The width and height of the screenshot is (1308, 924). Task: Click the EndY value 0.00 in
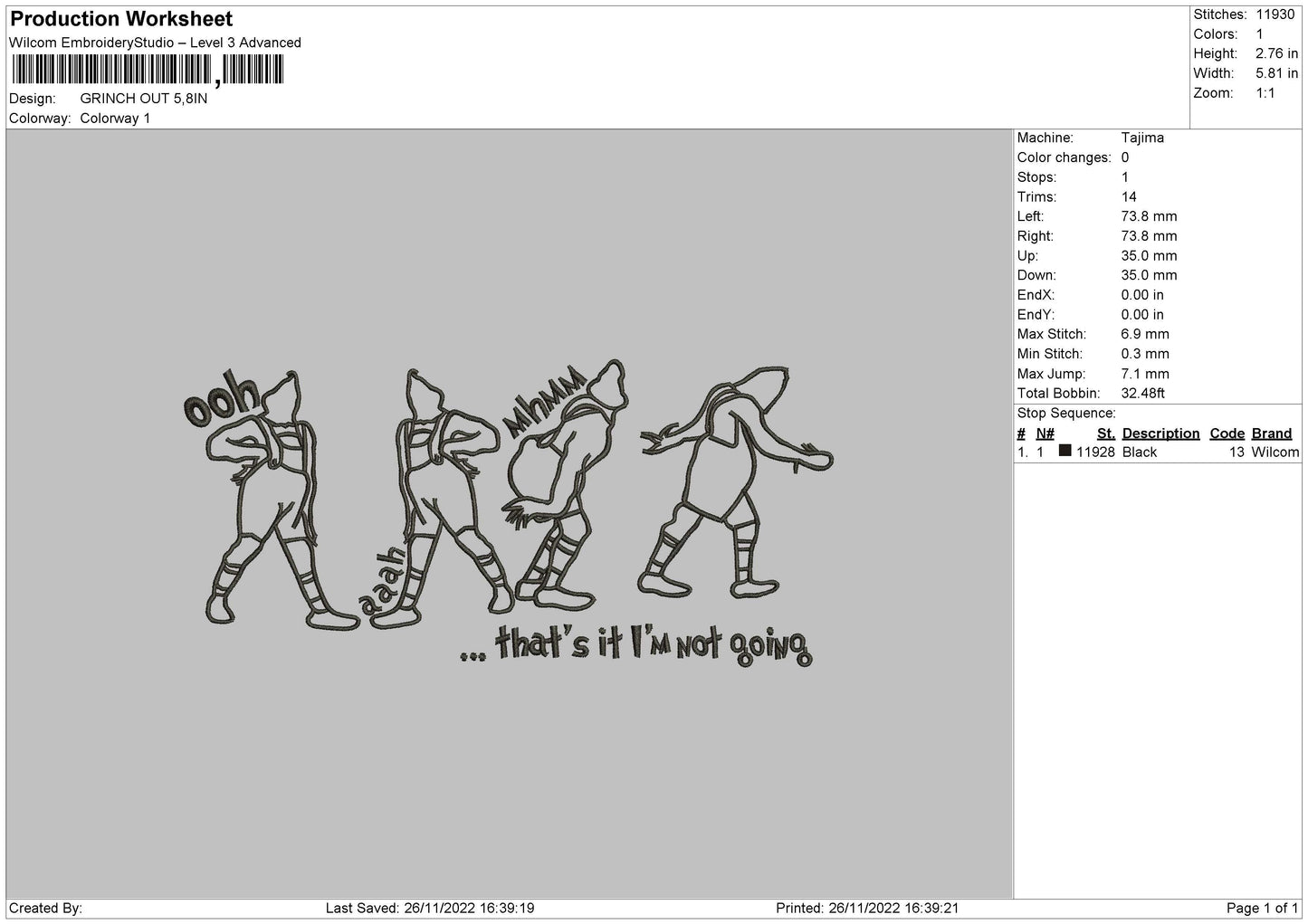(1142, 315)
